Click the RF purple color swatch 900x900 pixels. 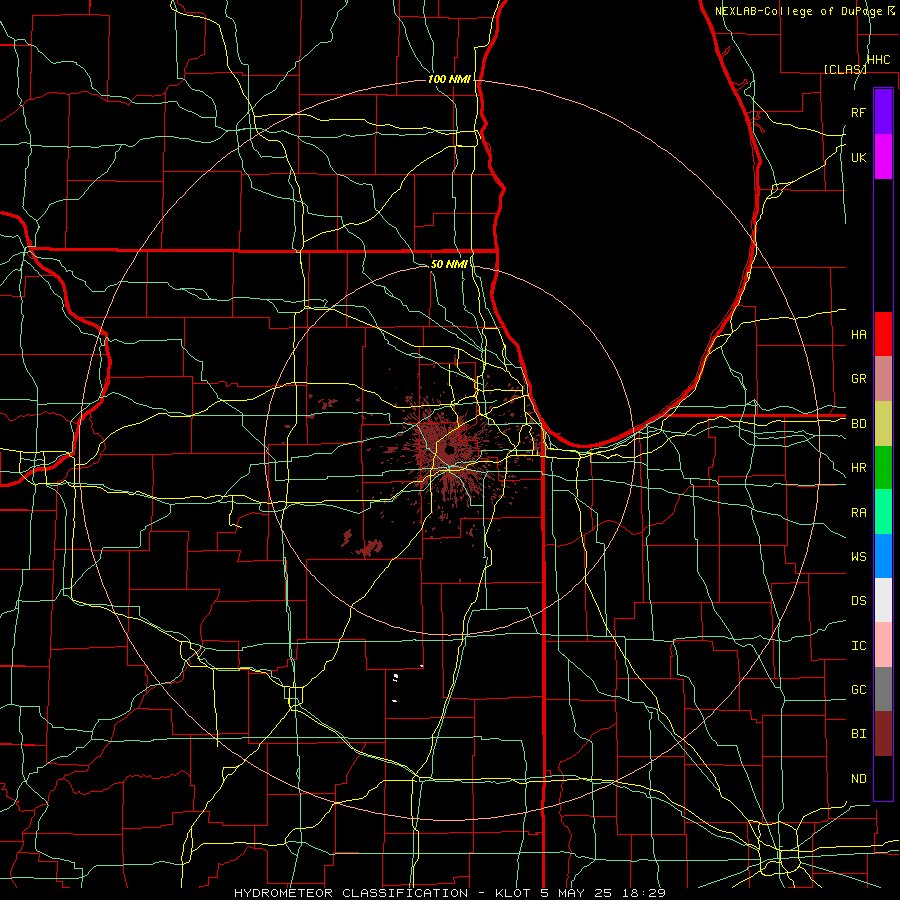[883, 112]
